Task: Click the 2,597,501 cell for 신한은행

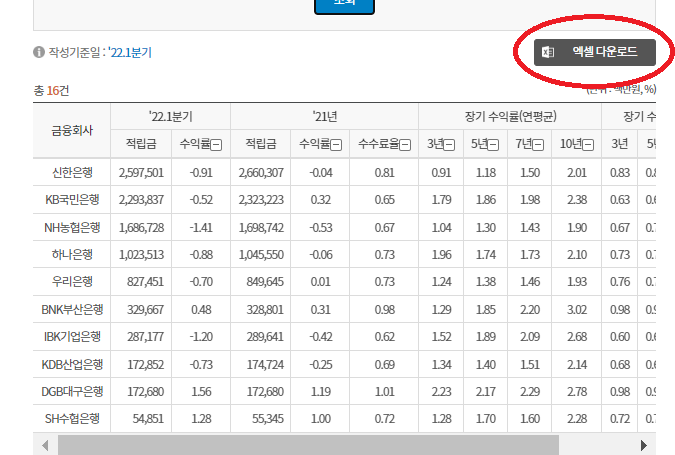Action: [x=141, y=173]
